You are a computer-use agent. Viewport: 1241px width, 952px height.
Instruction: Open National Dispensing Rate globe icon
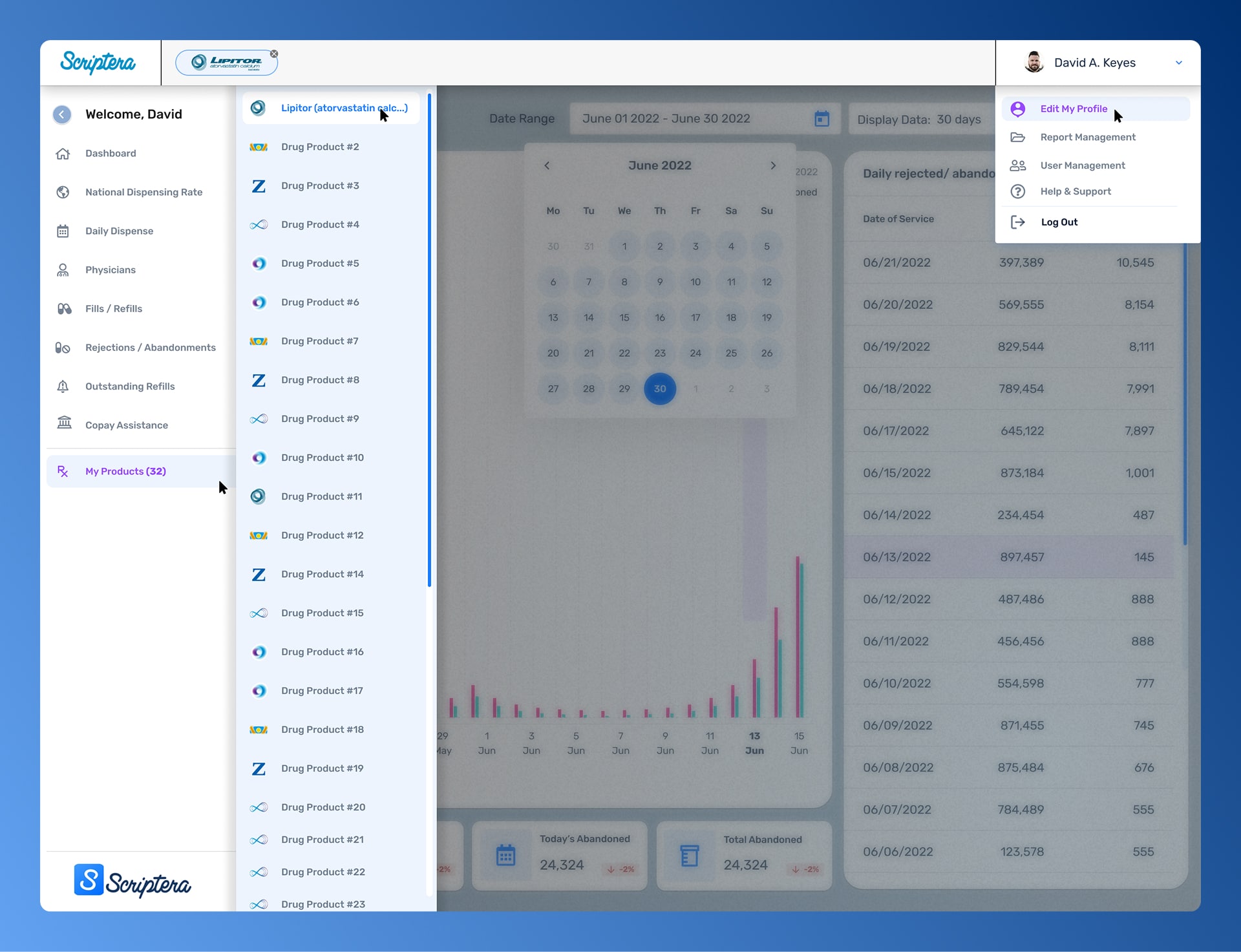63,193
